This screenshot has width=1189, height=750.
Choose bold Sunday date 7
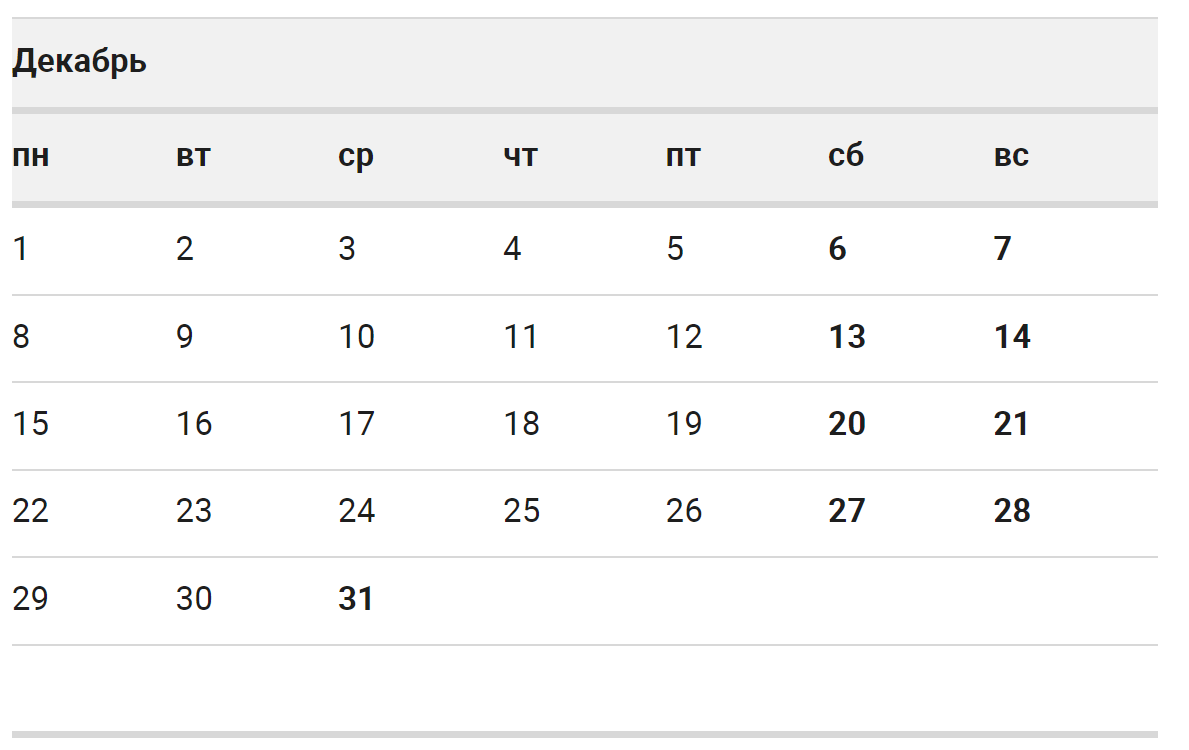[x=1003, y=249]
